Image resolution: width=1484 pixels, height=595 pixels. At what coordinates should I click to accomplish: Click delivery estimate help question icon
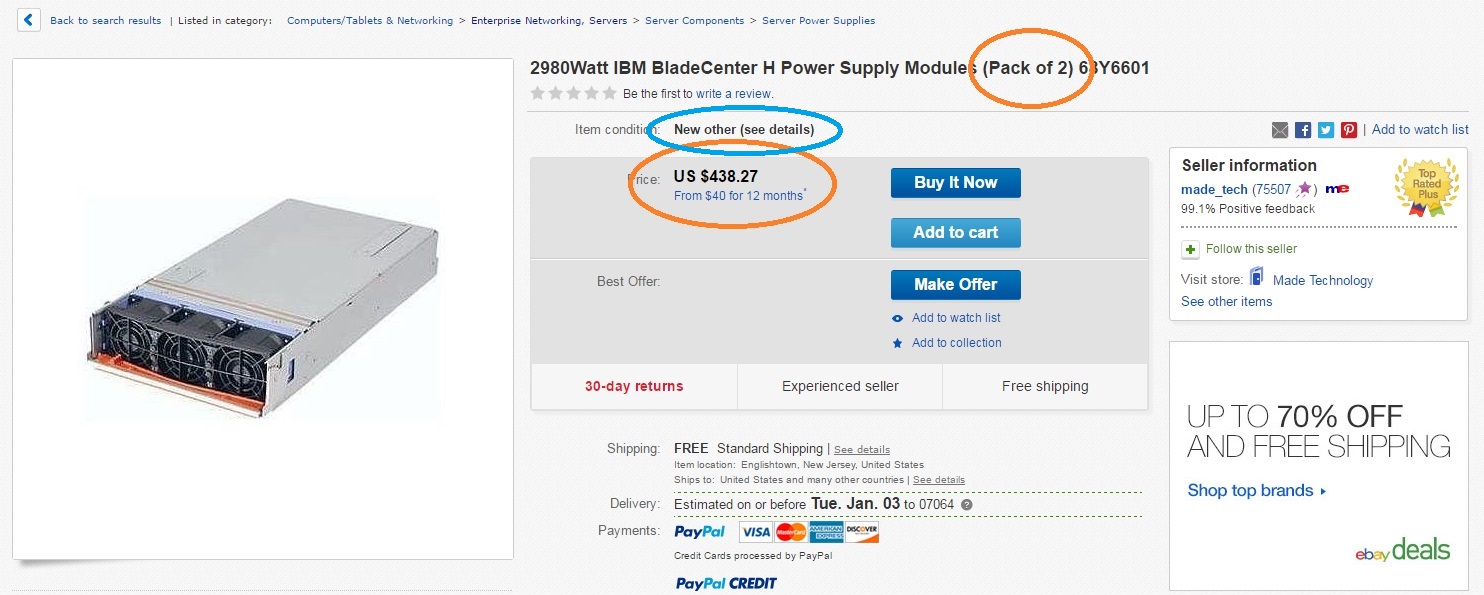coord(966,505)
